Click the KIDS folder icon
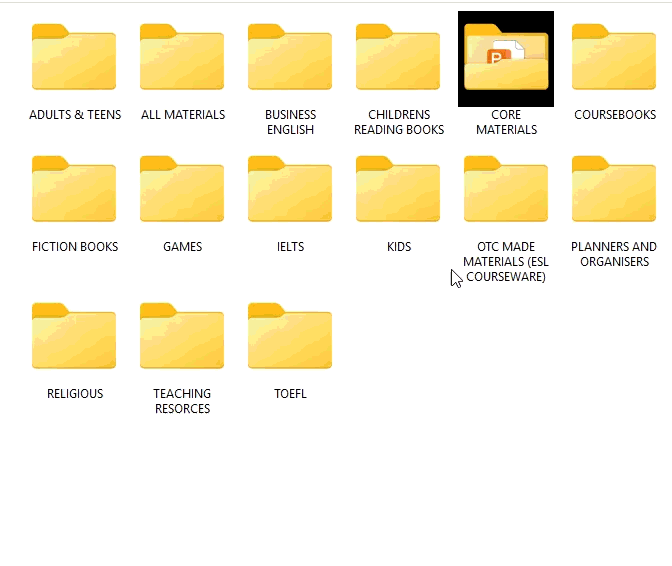The image size is (672, 566). point(398,189)
